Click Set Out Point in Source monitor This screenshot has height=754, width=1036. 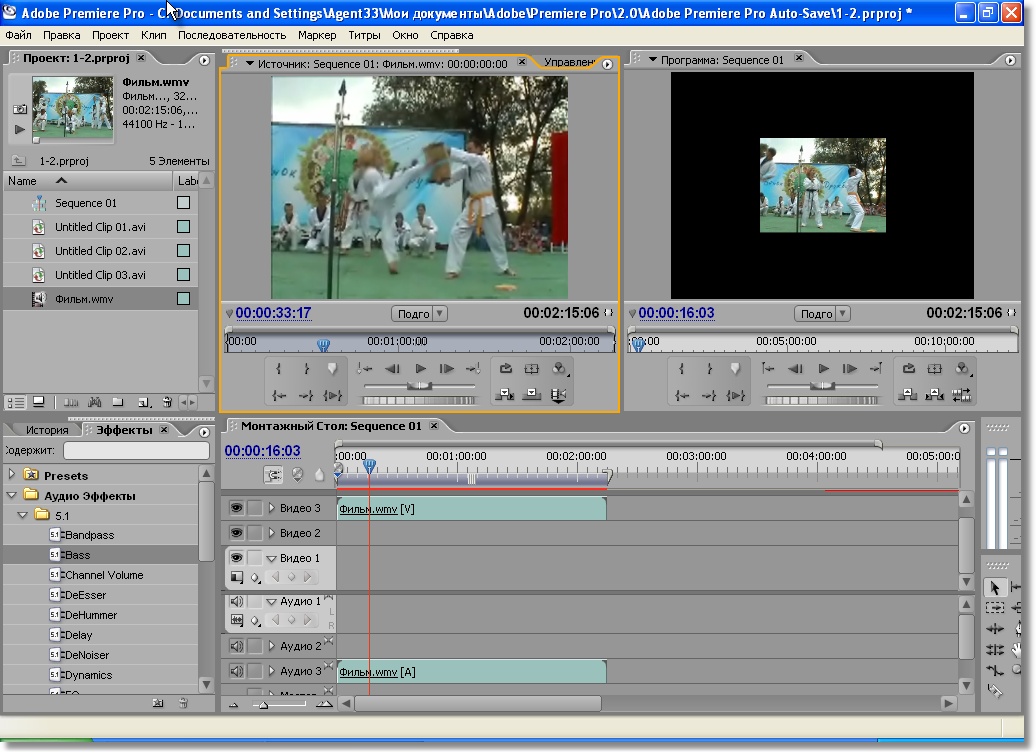(x=306, y=369)
